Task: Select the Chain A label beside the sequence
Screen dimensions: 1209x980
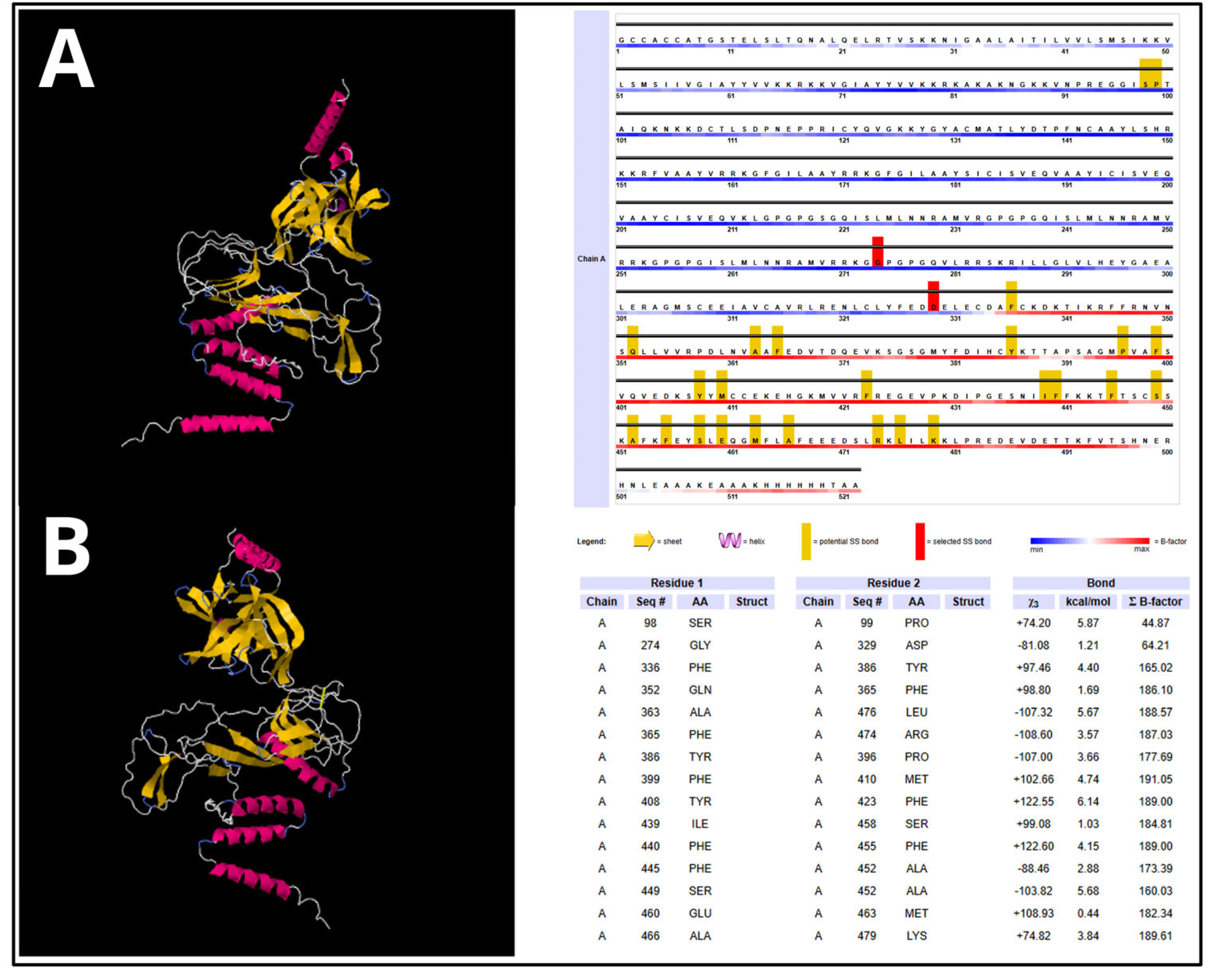Action: tap(591, 258)
